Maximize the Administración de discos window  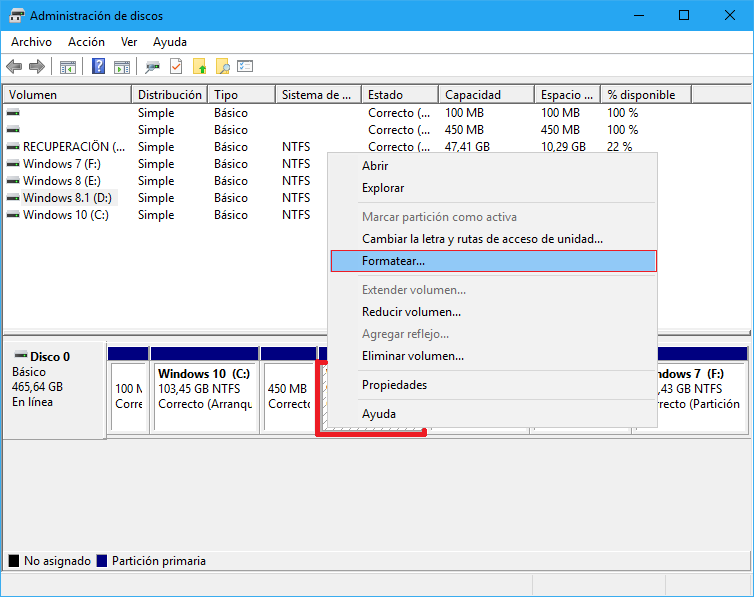point(684,15)
